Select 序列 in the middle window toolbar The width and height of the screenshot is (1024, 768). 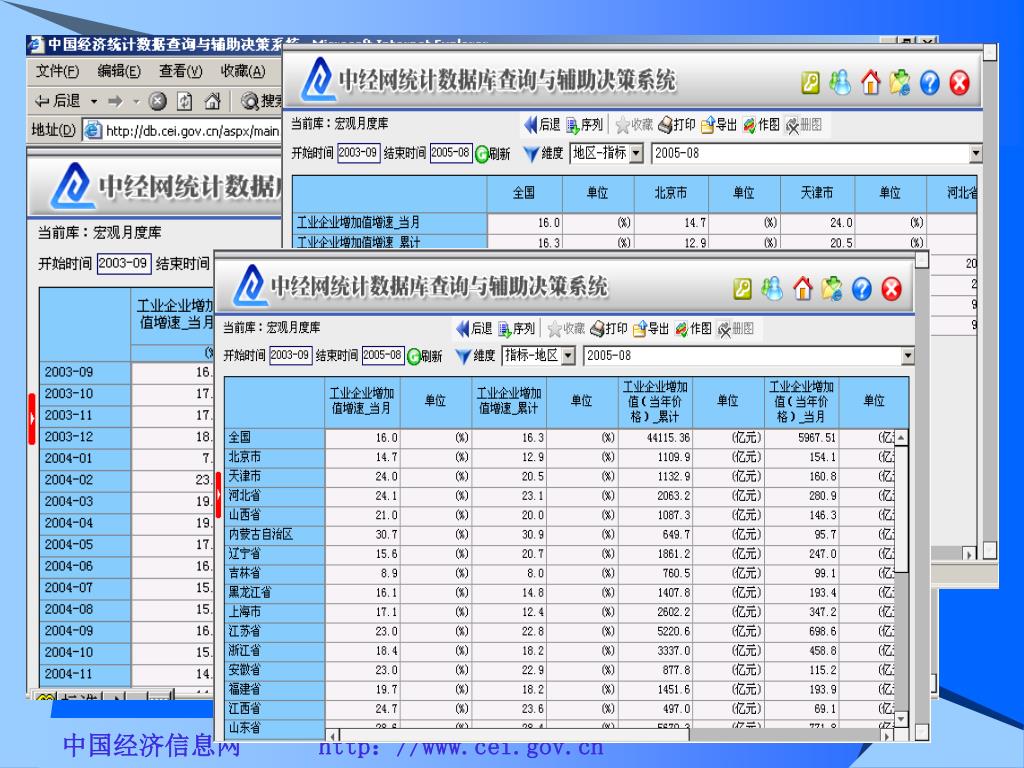[584, 125]
